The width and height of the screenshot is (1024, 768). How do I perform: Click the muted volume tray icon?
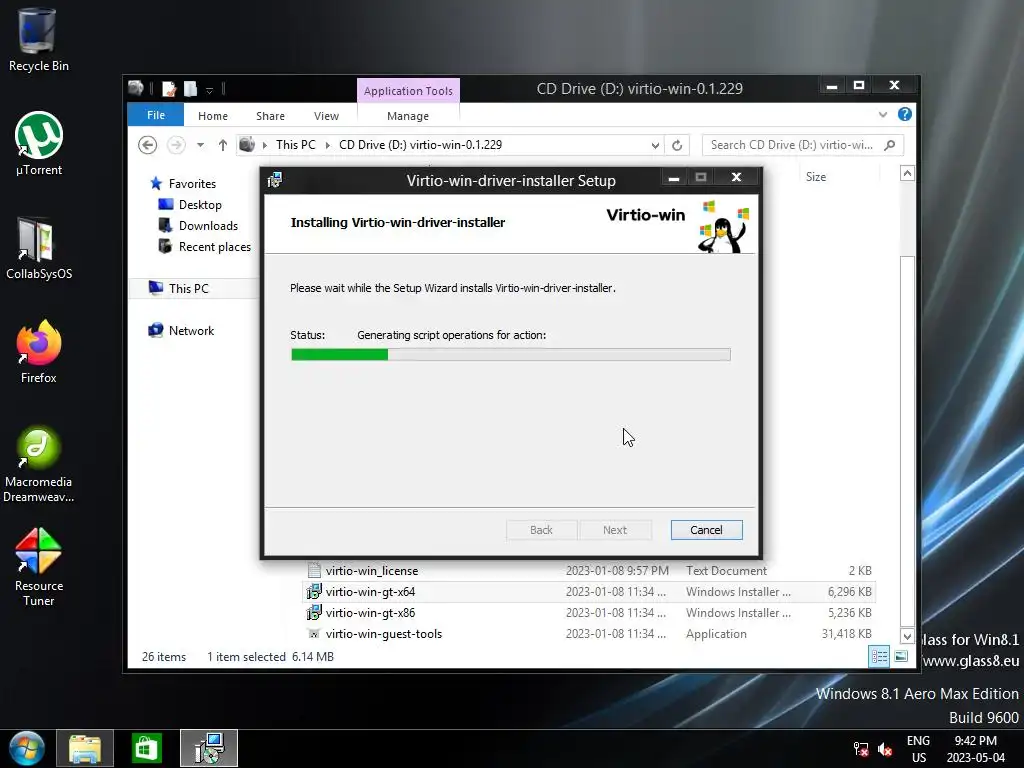(x=886, y=749)
